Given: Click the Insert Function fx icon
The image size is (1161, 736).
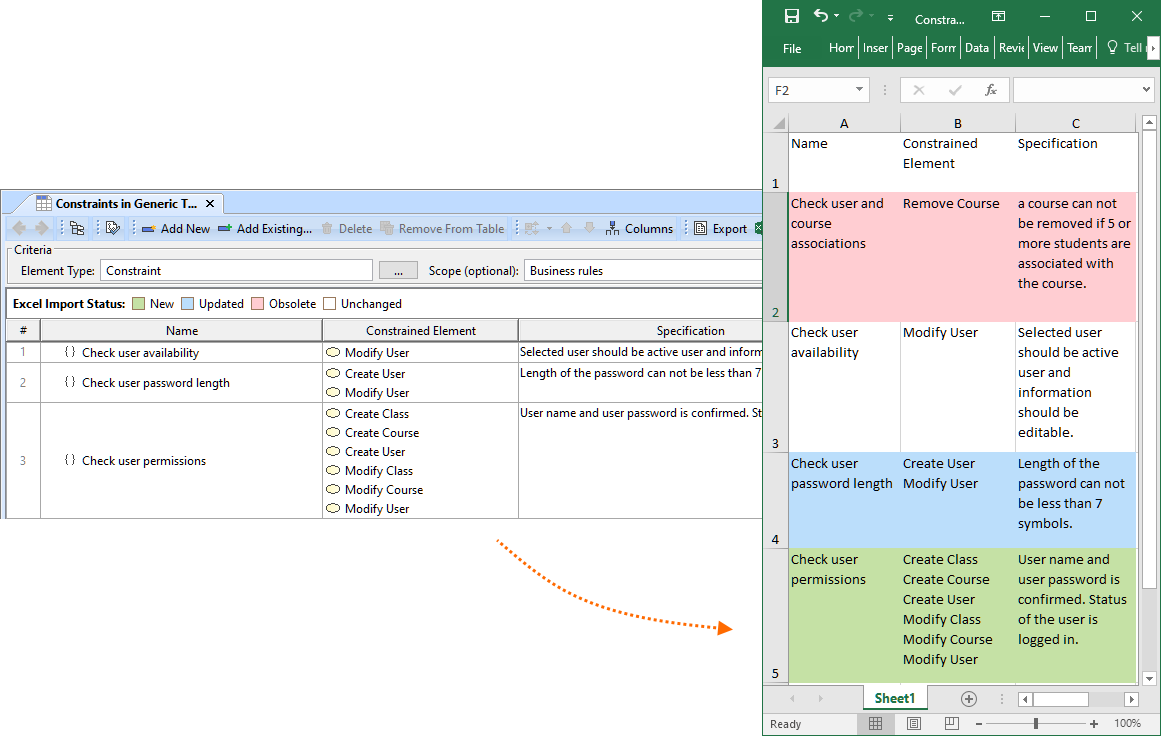Looking at the screenshot, I should pyautogui.click(x=990, y=90).
